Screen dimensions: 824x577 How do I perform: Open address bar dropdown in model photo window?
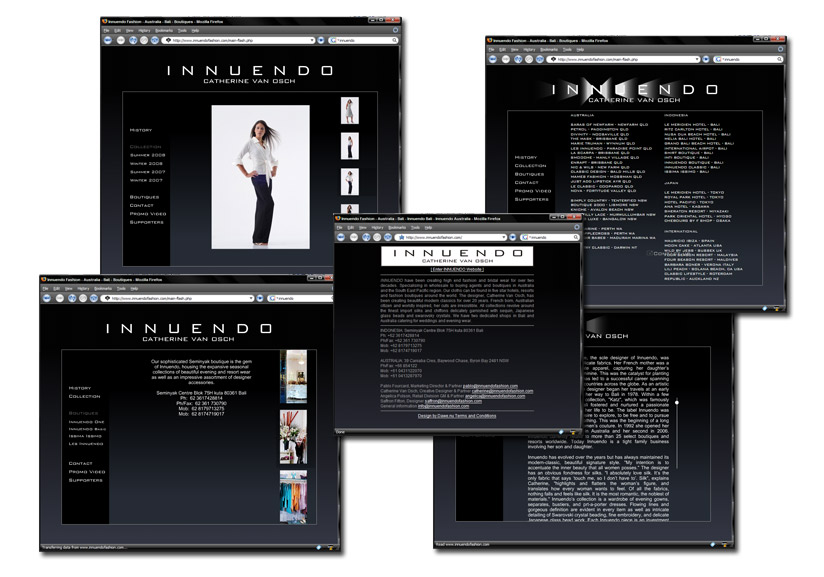coord(312,40)
